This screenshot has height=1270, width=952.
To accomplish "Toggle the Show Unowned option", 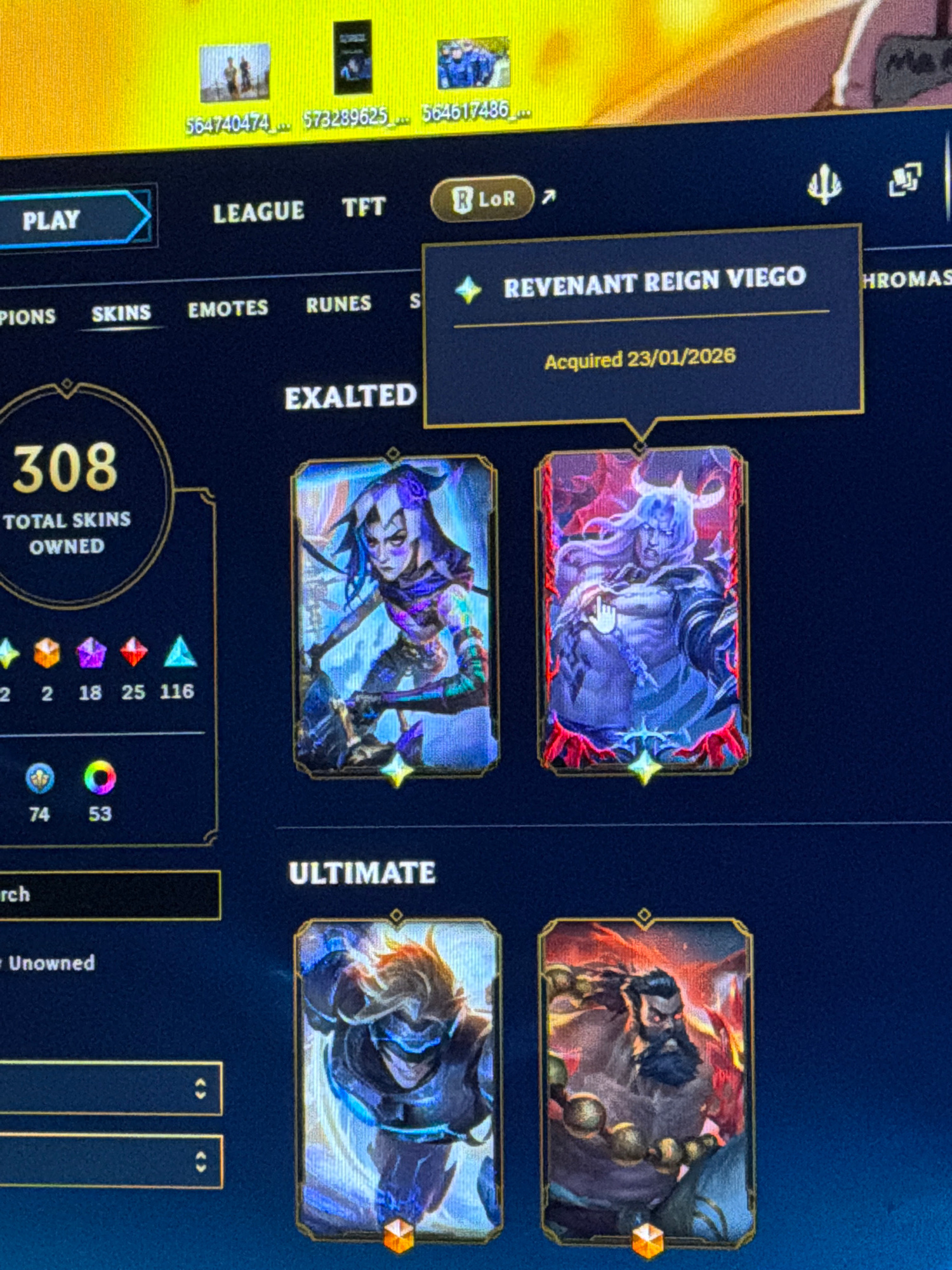I will pyautogui.click(x=48, y=963).
